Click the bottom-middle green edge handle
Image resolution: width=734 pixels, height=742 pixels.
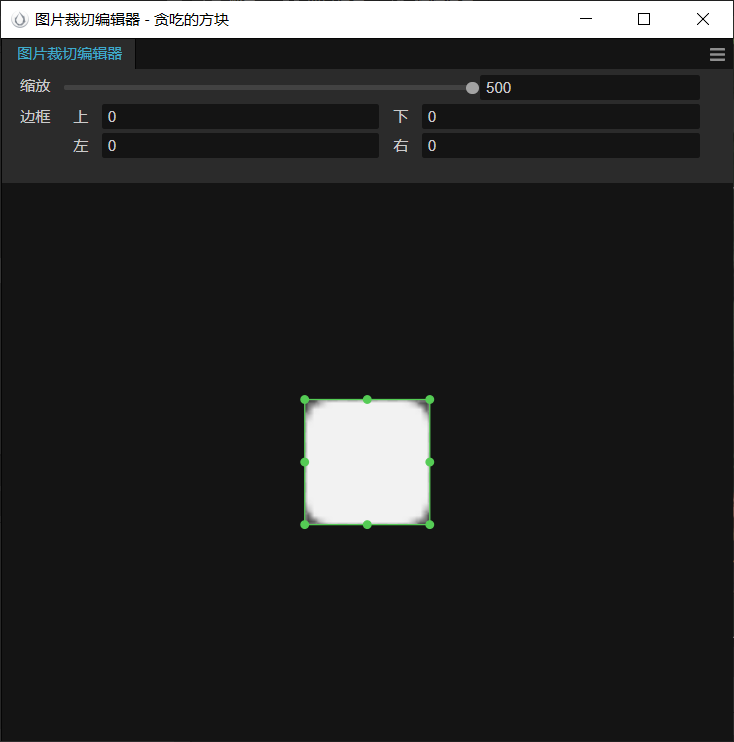click(x=367, y=524)
